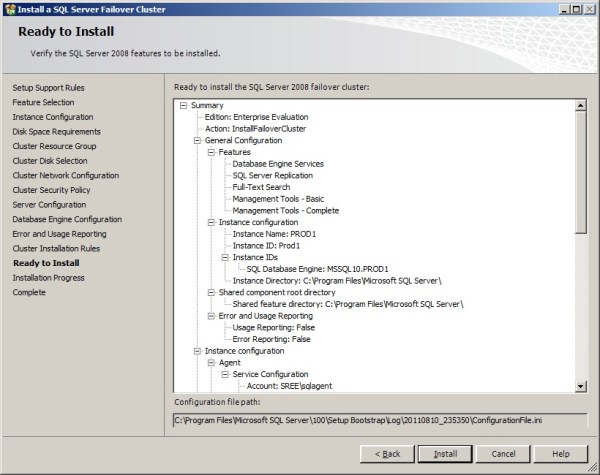The width and height of the screenshot is (600, 475).
Task: Collapse the Summary tree node
Action: coord(183,106)
